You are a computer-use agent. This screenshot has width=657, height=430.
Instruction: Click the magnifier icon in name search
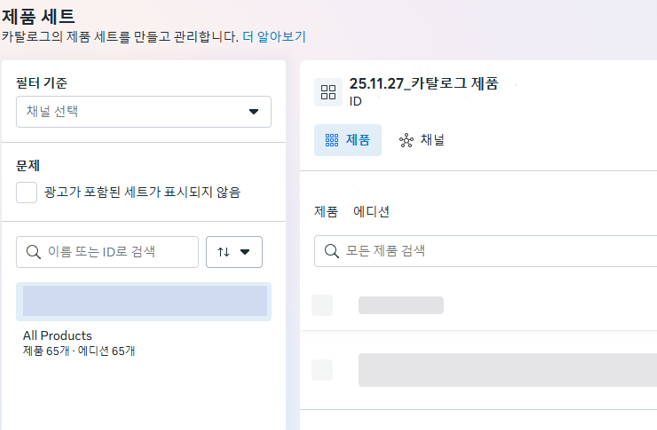(x=32, y=252)
